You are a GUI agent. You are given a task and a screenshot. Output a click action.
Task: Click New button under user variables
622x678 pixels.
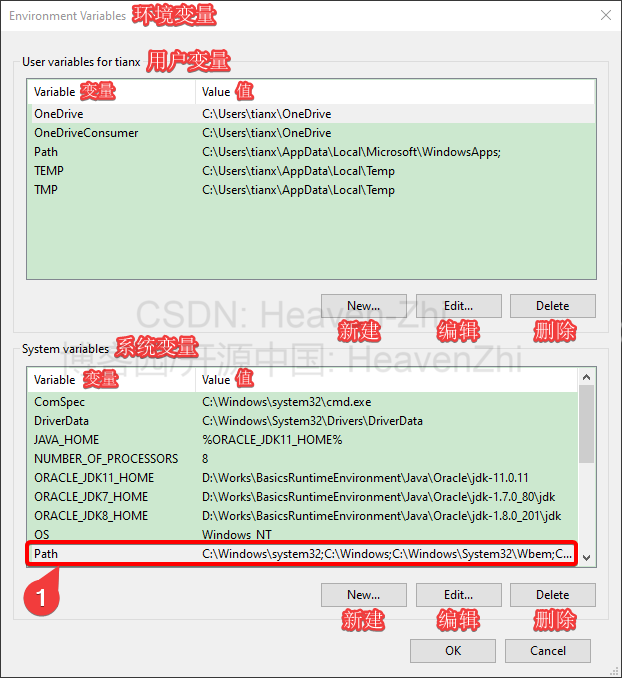(364, 306)
